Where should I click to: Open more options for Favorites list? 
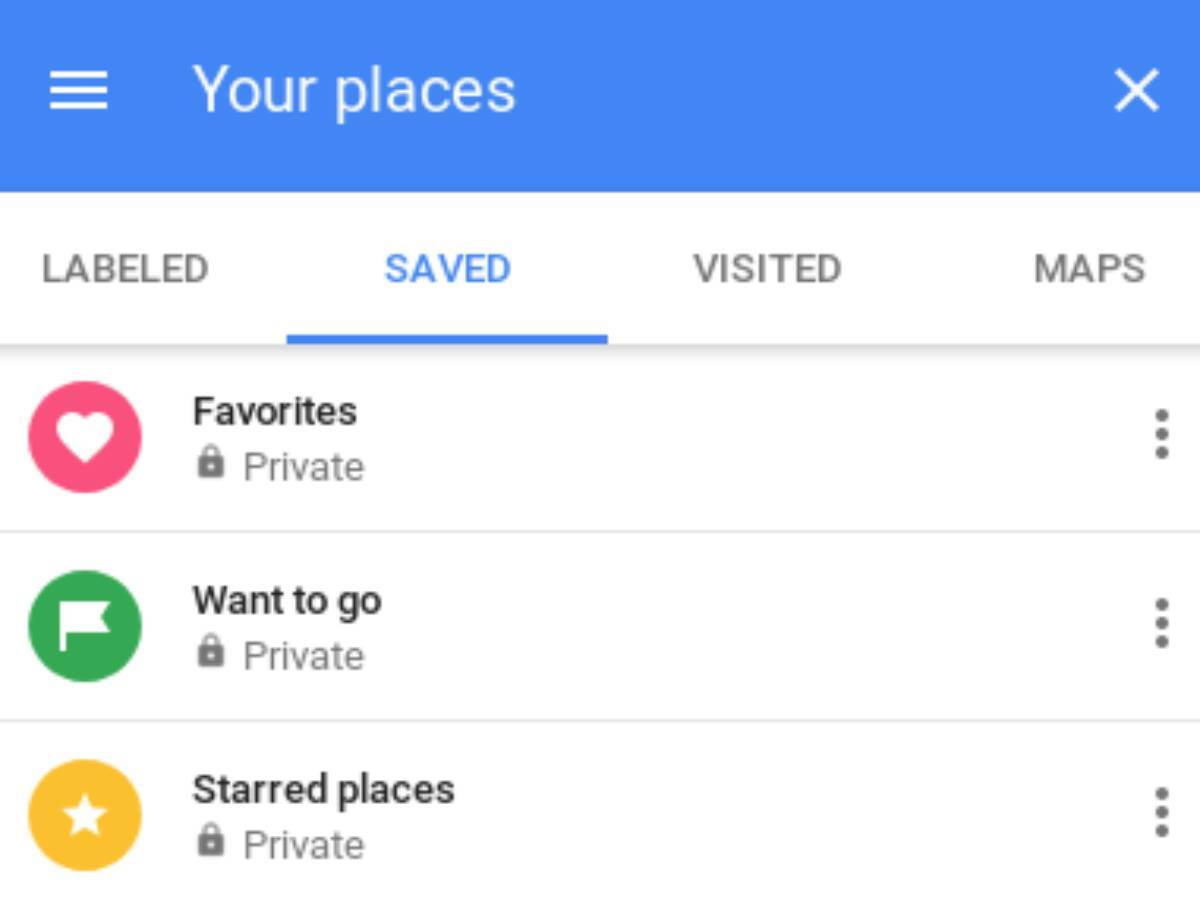[1161, 434]
